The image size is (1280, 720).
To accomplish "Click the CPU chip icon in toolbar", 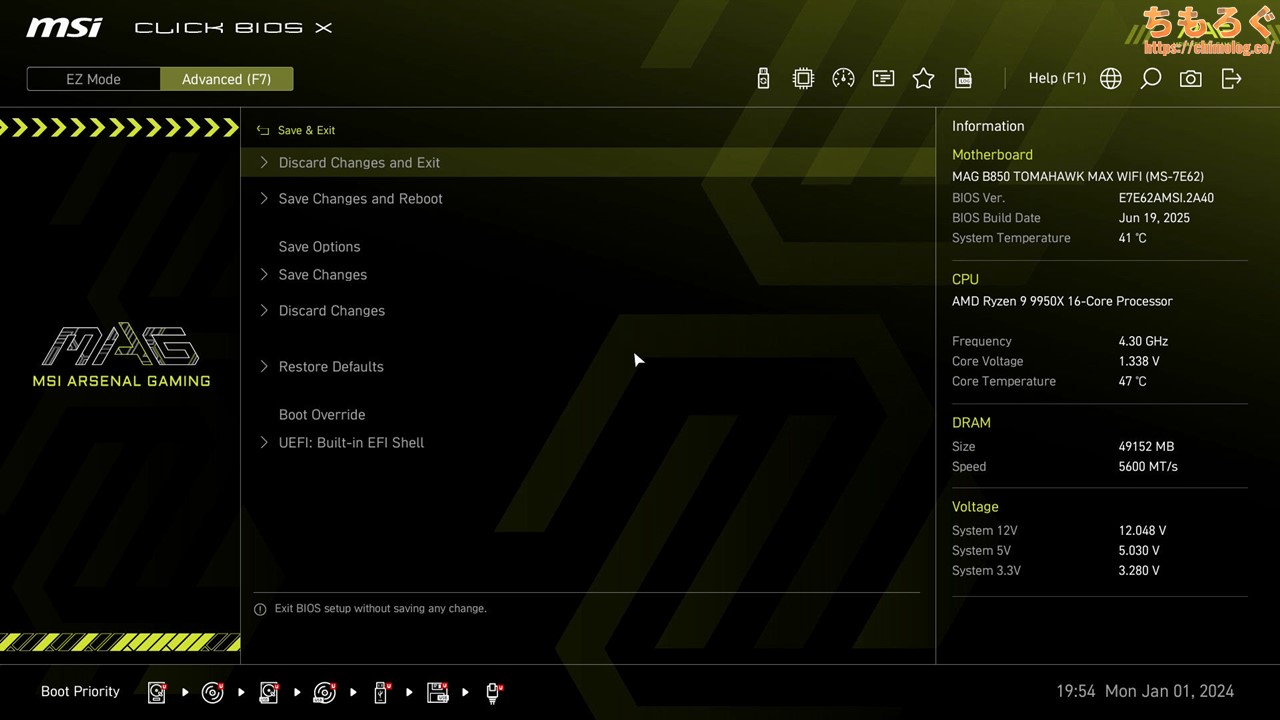I will tap(803, 79).
